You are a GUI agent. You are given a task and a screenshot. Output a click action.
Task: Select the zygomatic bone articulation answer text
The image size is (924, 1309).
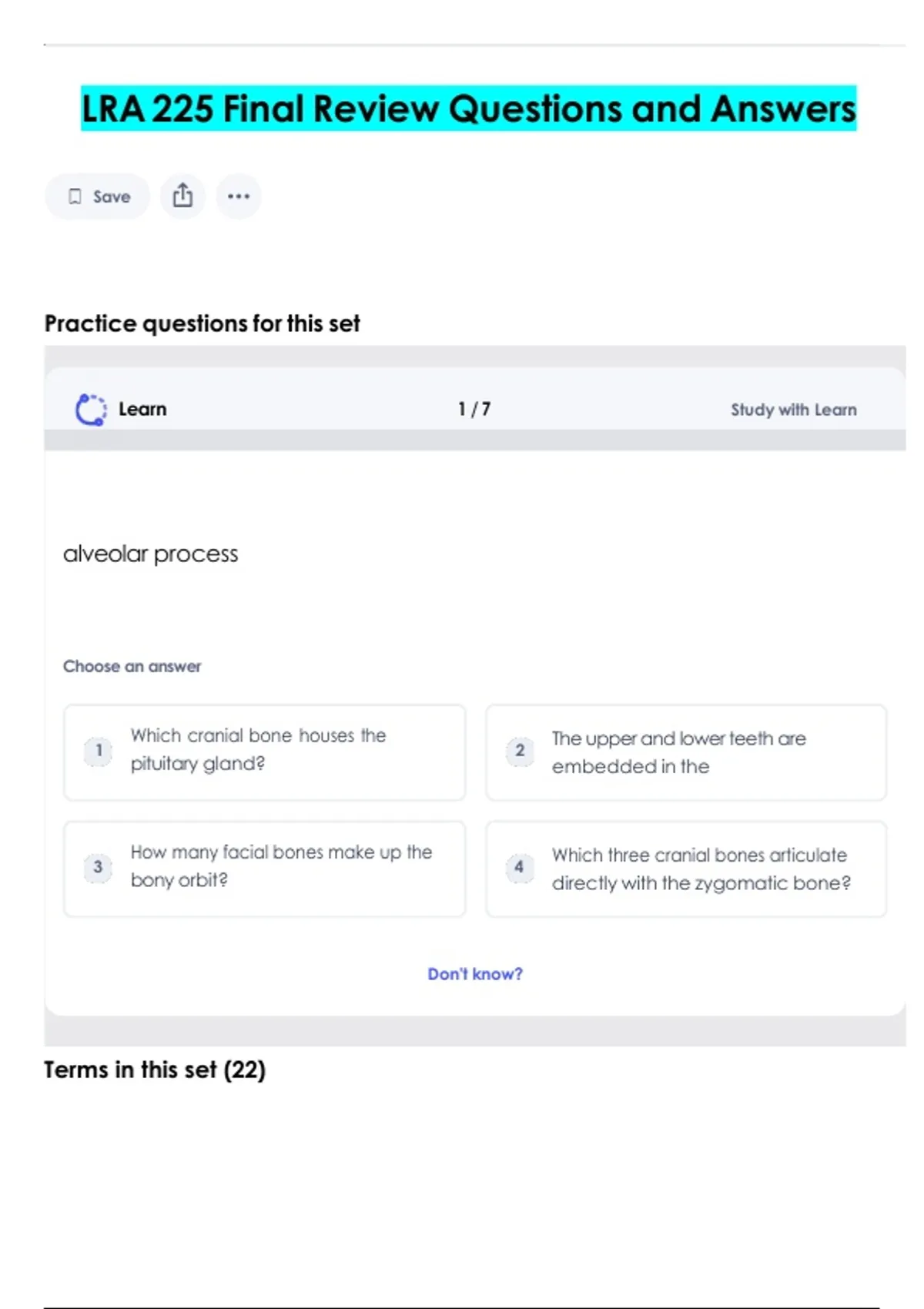[701, 869]
